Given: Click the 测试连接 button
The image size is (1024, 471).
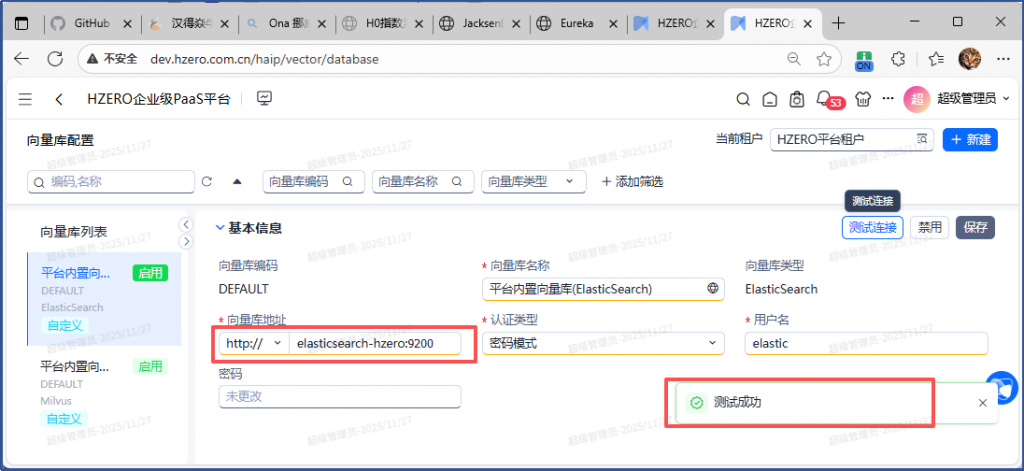Looking at the screenshot, I should 872,228.
